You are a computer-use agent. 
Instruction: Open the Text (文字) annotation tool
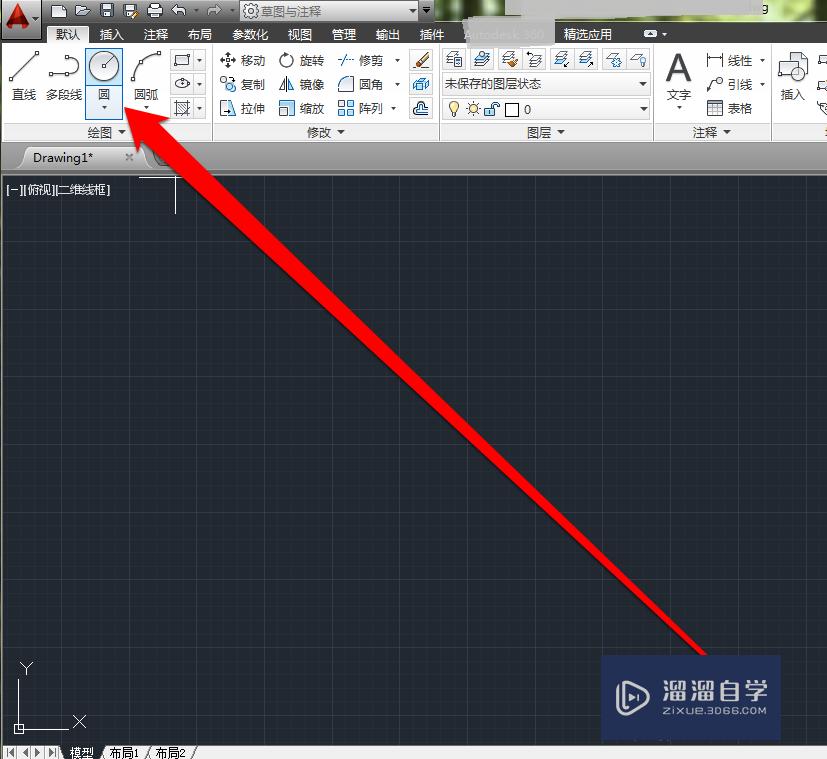click(x=679, y=72)
